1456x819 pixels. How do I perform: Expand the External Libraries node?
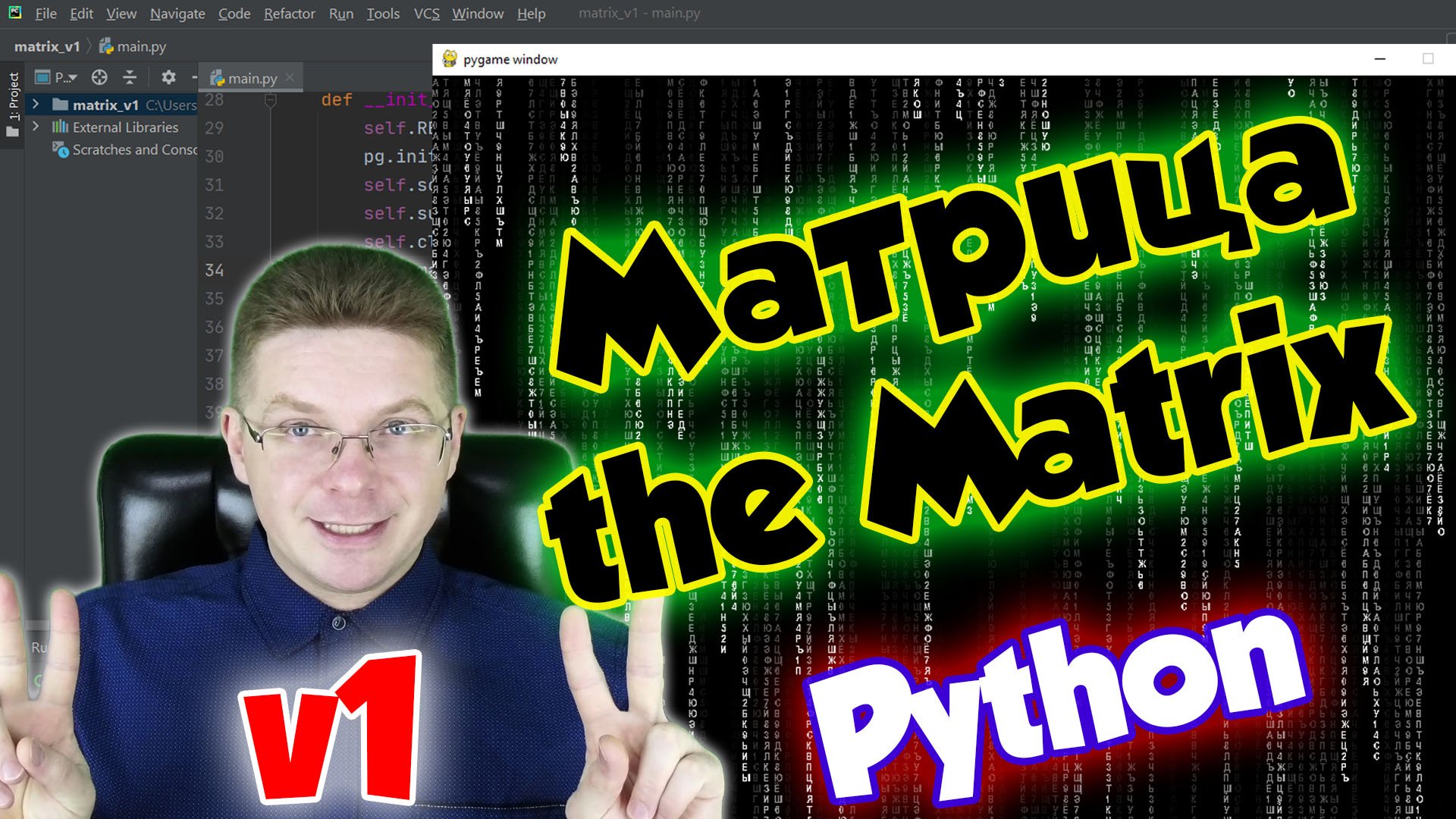tap(36, 127)
